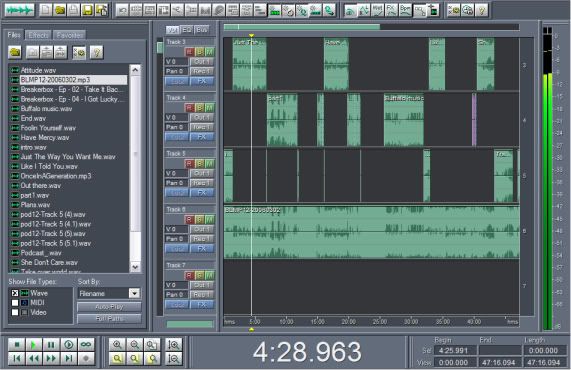Viewport: 571px width, 370px height.
Task: Mute Track 3 with the M button
Action: click(209, 52)
